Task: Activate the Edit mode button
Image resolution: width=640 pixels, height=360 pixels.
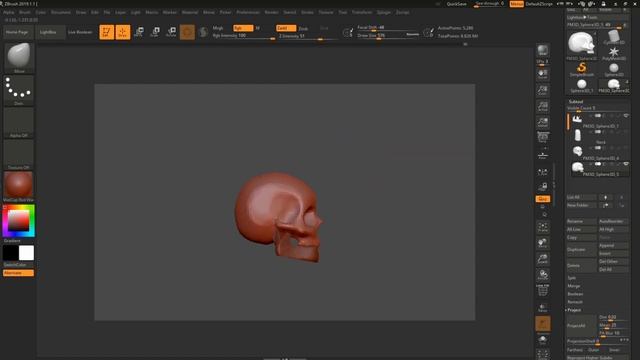Action: [x=107, y=32]
